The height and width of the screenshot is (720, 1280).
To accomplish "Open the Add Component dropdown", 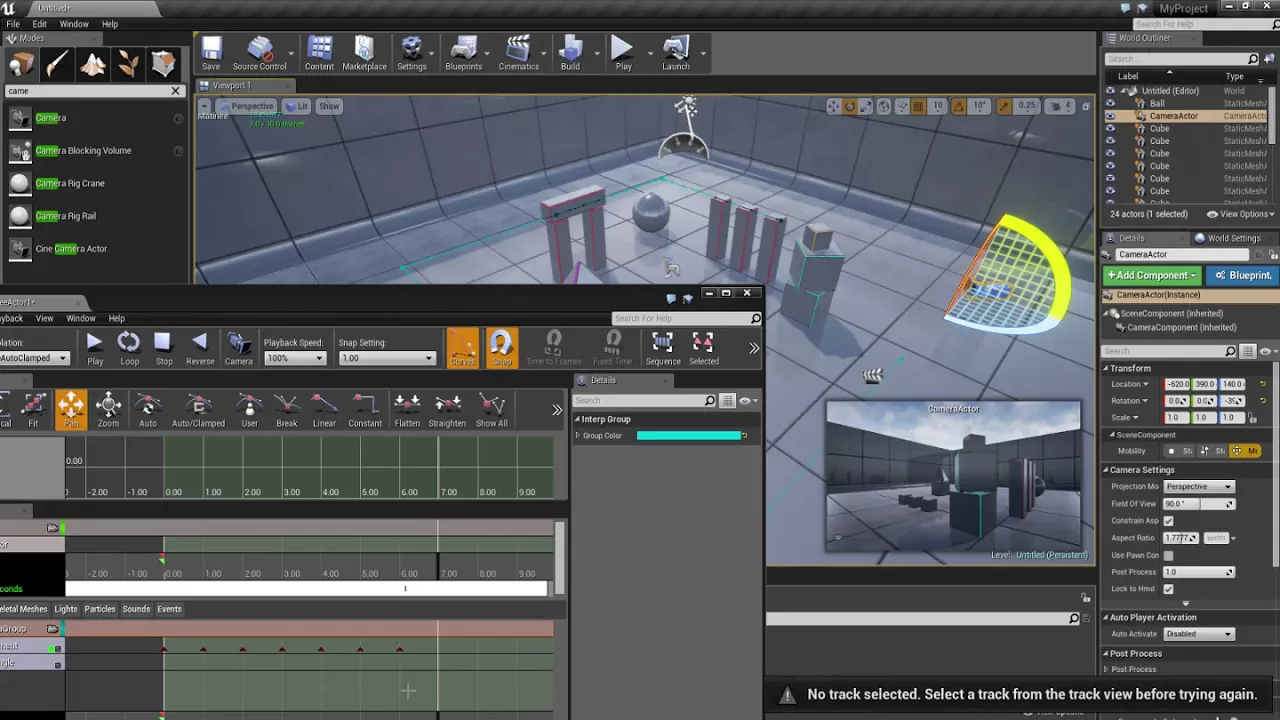I will click(1152, 275).
